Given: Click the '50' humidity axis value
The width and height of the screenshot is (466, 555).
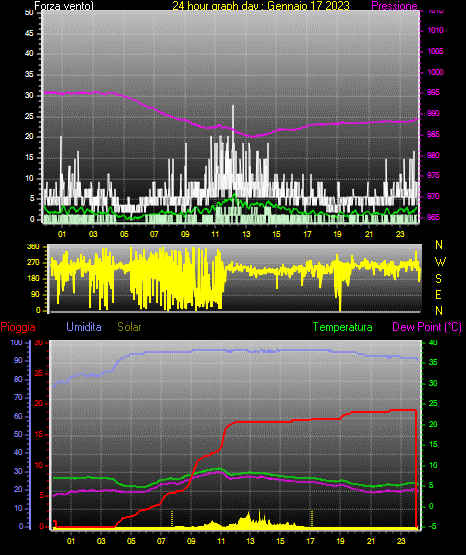Looking at the screenshot, I should pyautogui.click(x=18, y=434).
